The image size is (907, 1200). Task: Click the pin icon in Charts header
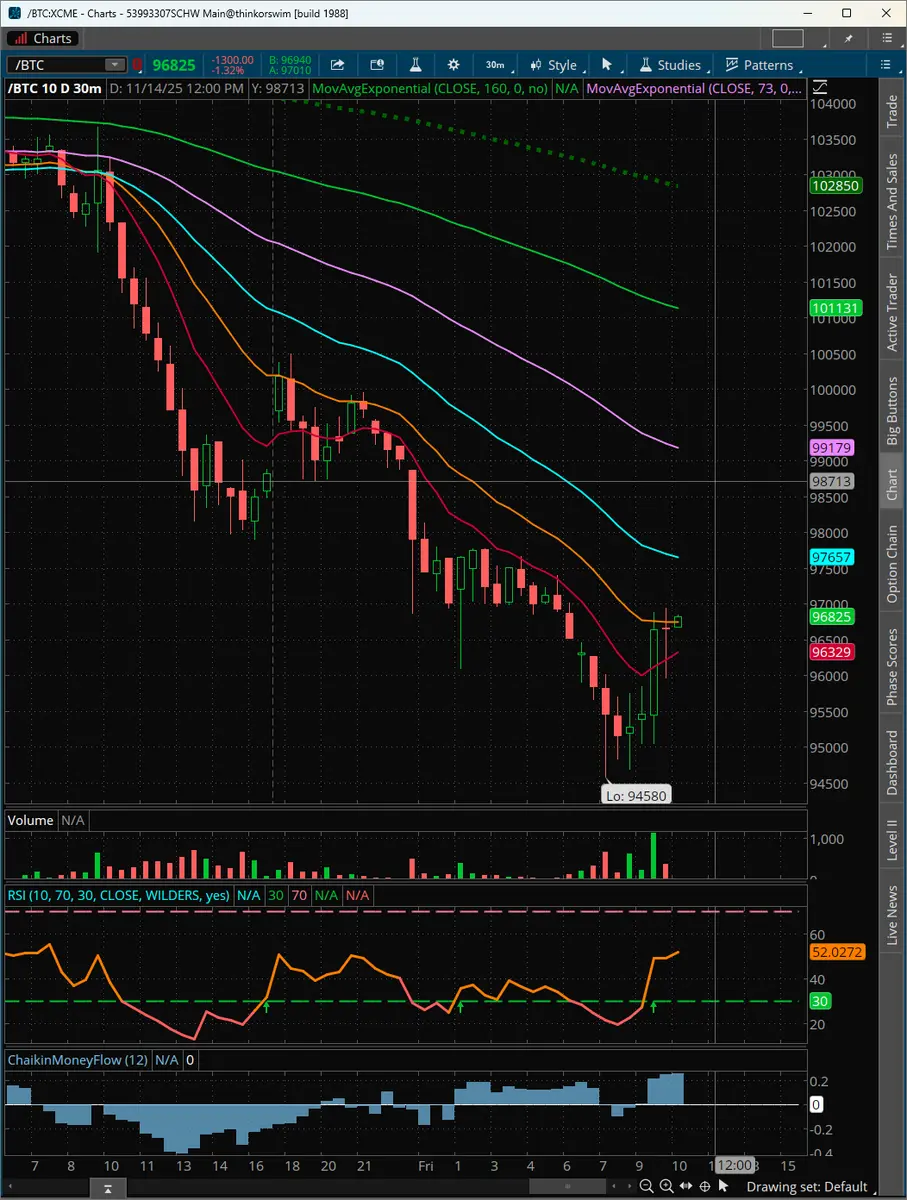pyautogui.click(x=849, y=38)
